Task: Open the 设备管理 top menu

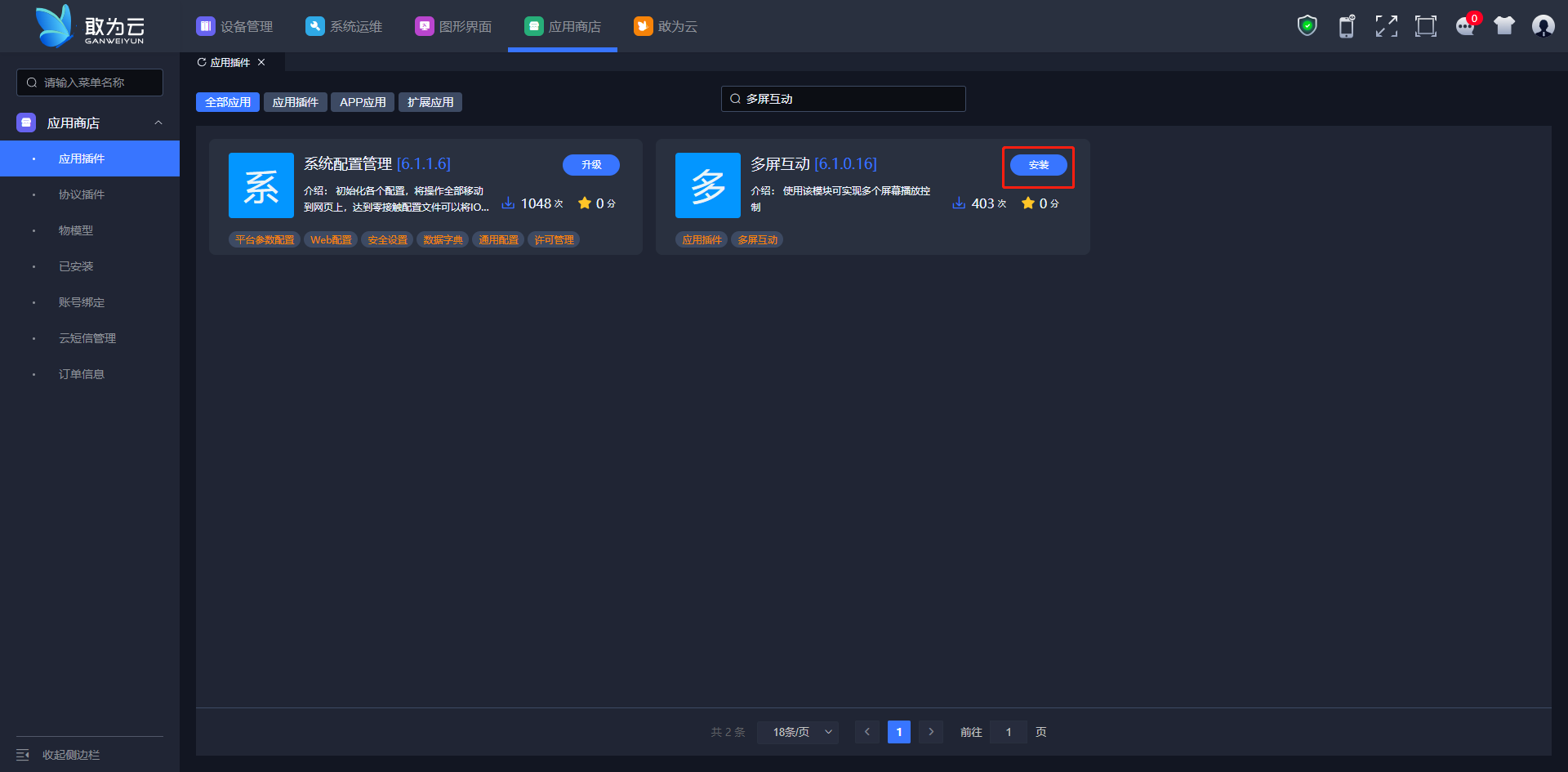Action: click(234, 26)
